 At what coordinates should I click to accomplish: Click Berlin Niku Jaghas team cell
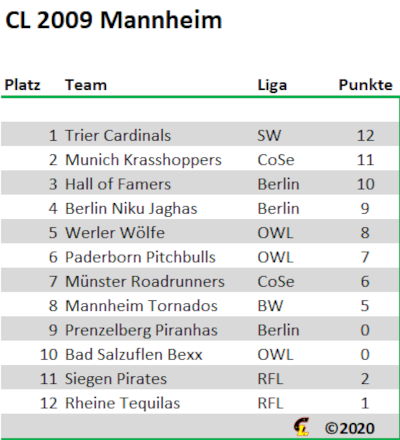(x=131, y=209)
